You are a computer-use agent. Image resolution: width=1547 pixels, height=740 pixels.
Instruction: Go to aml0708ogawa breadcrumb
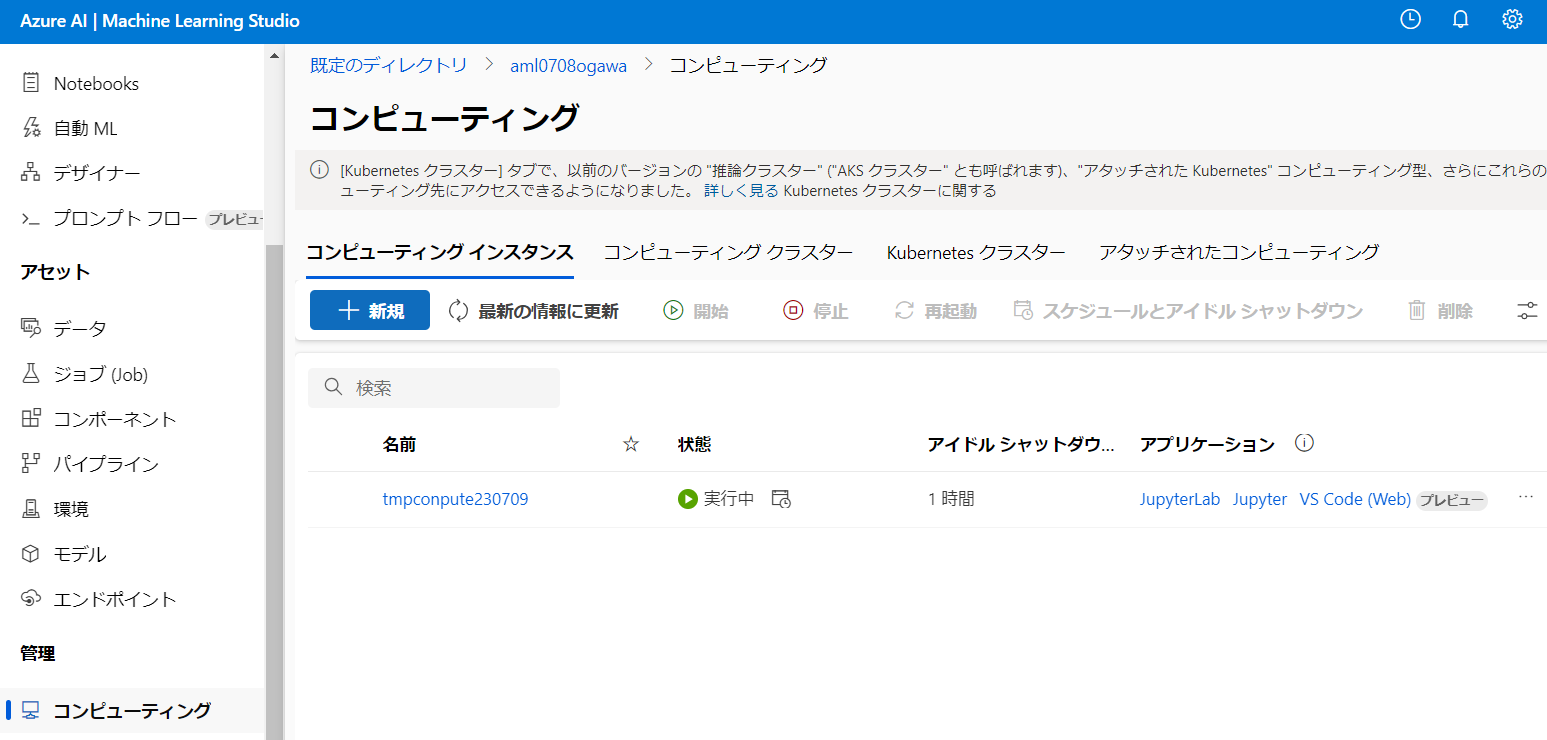(569, 65)
